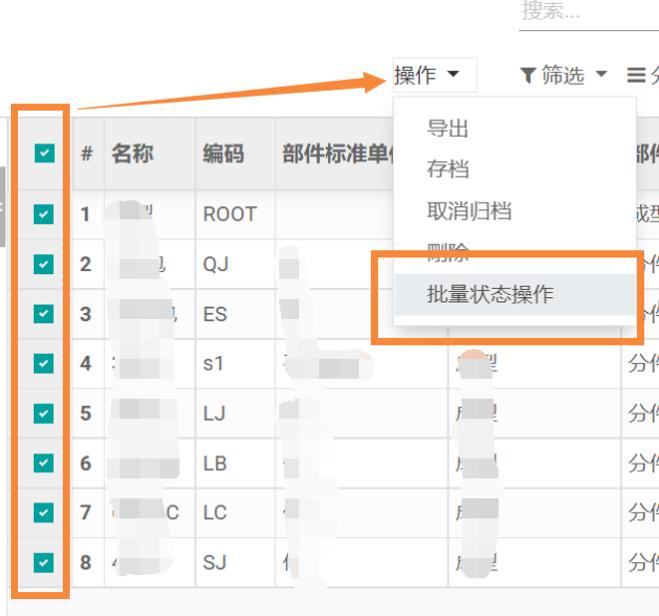Toggle the checkbox in row 8
The image size is (659, 616).
(x=44, y=562)
